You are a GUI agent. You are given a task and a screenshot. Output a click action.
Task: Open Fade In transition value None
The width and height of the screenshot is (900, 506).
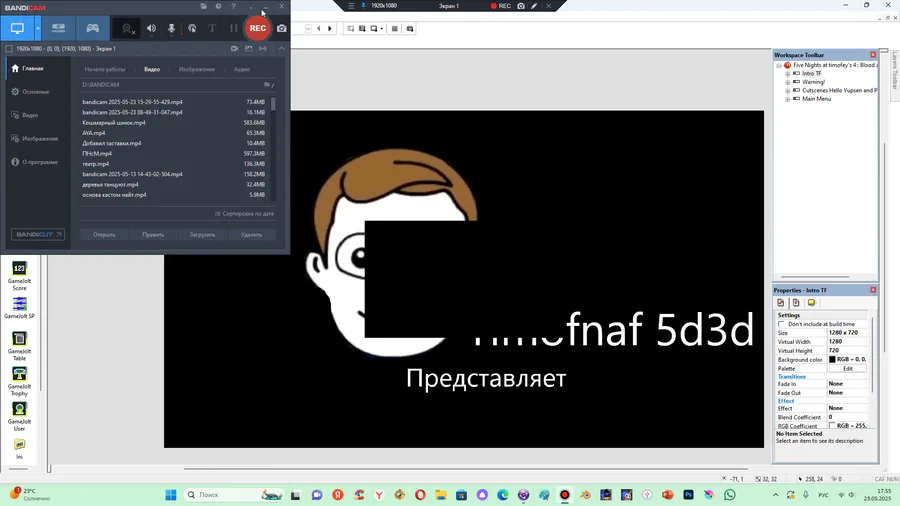click(847, 384)
